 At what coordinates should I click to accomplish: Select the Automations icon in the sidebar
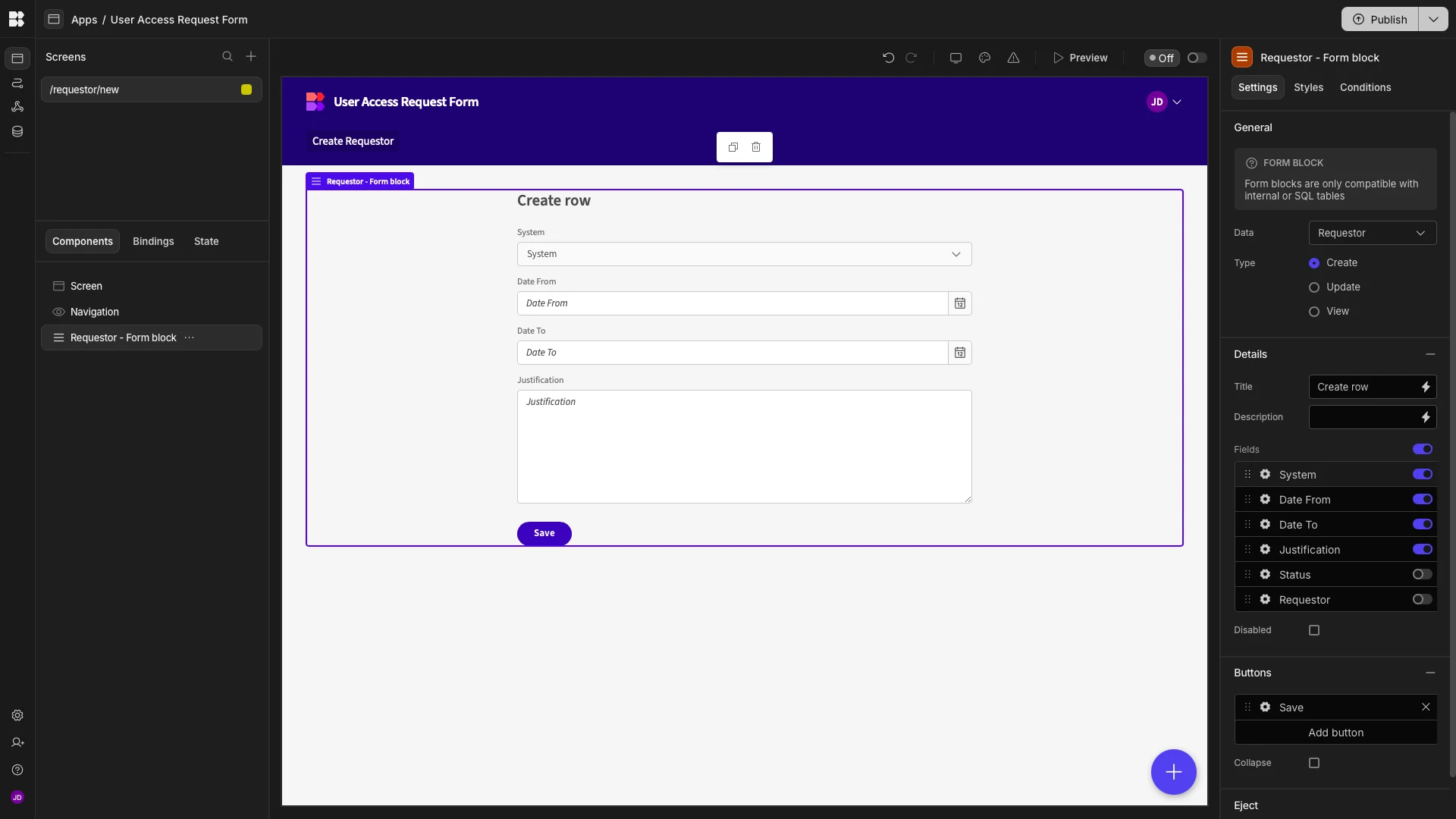17,107
